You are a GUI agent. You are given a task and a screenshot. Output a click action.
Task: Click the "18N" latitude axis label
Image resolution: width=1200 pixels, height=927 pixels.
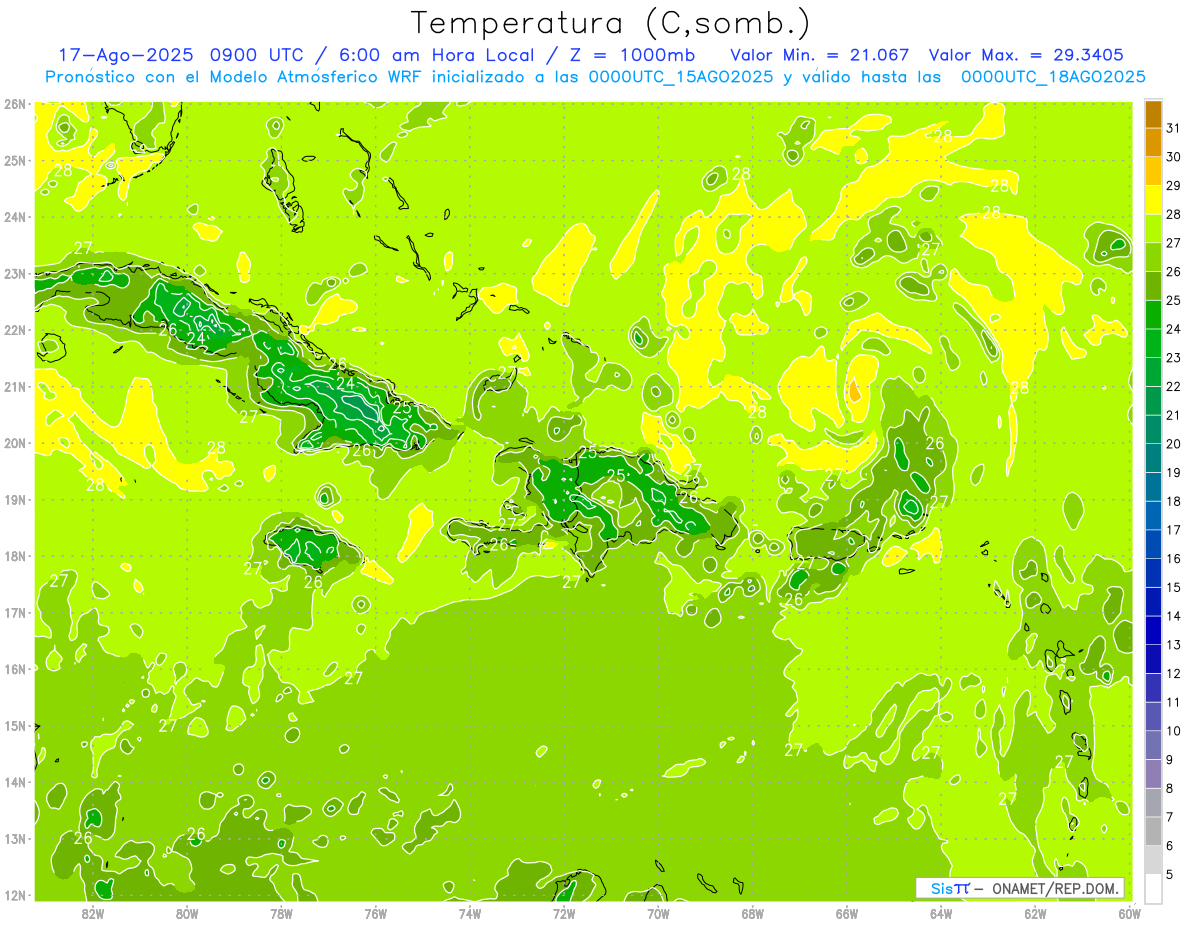[15, 556]
